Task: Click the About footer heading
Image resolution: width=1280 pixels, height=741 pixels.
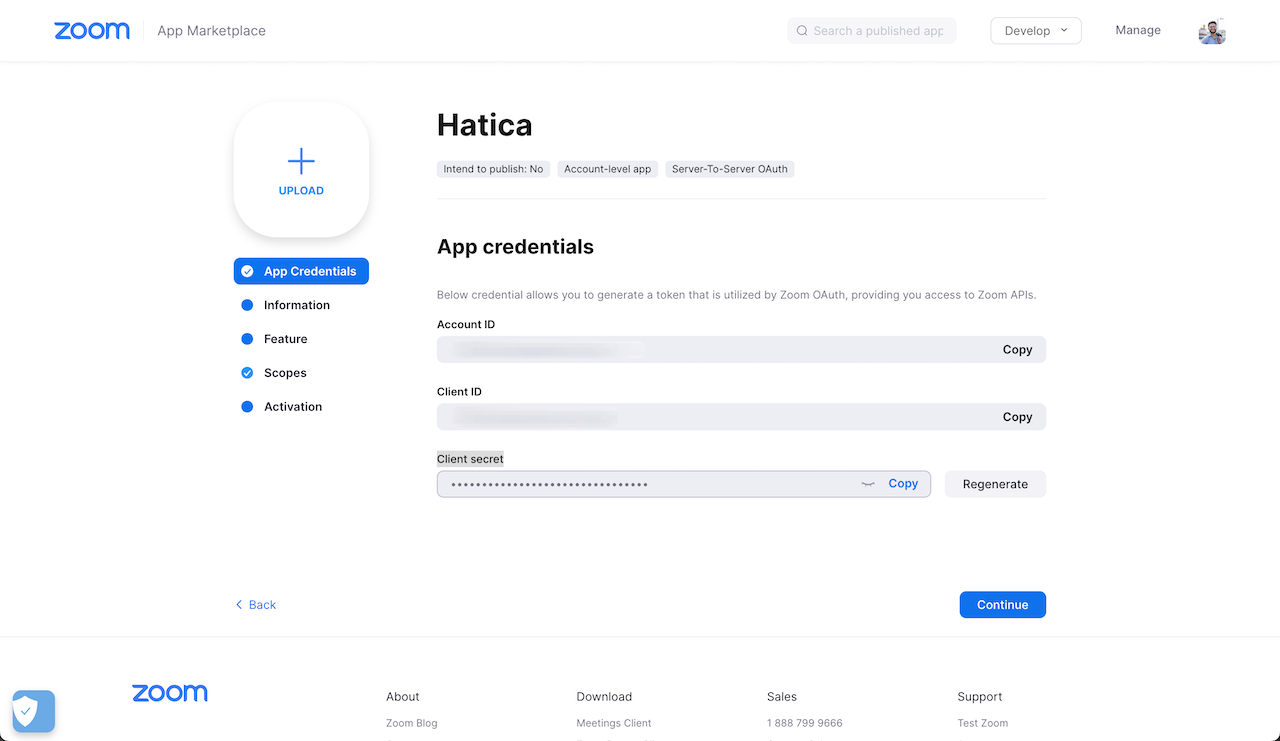Action: click(x=403, y=697)
